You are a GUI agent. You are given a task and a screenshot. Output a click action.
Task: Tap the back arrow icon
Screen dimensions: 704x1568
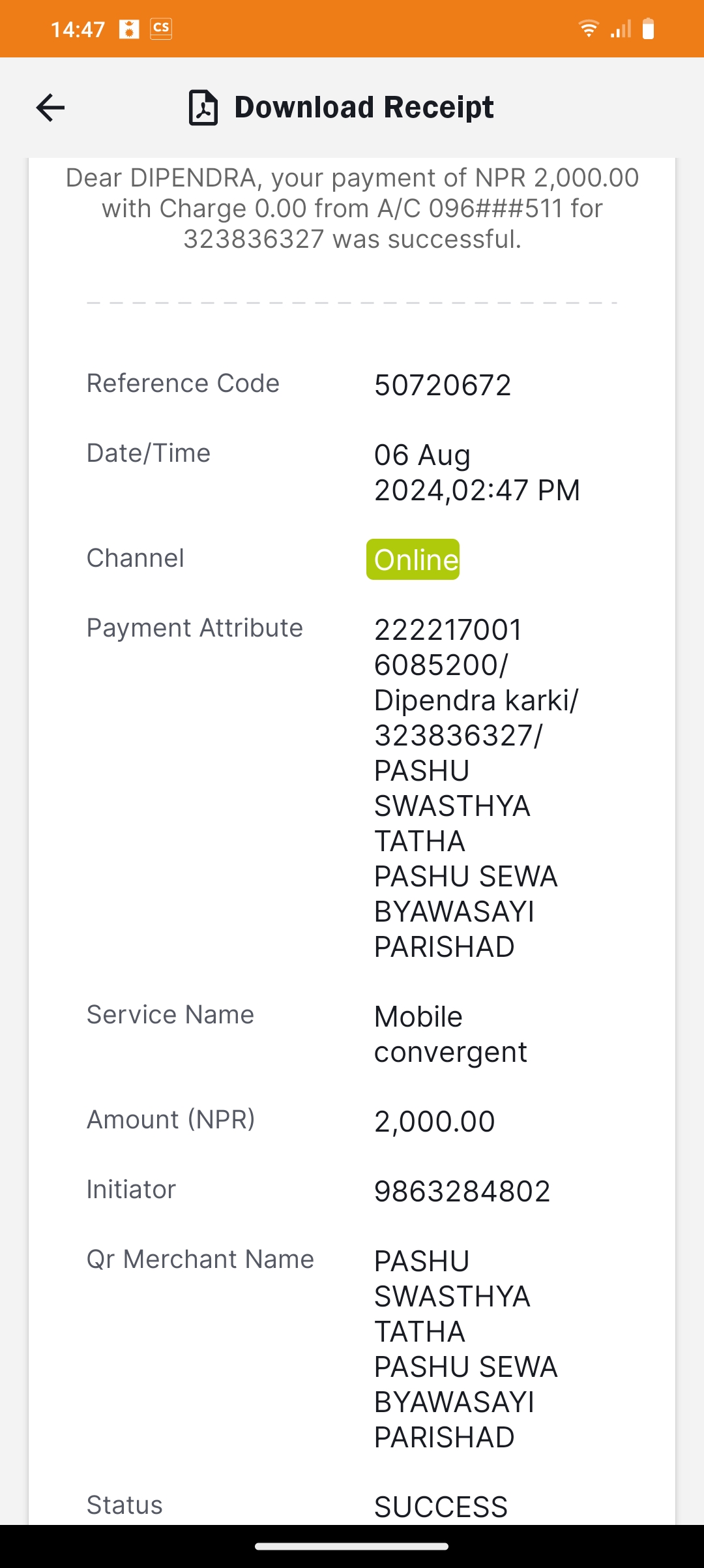(x=50, y=108)
